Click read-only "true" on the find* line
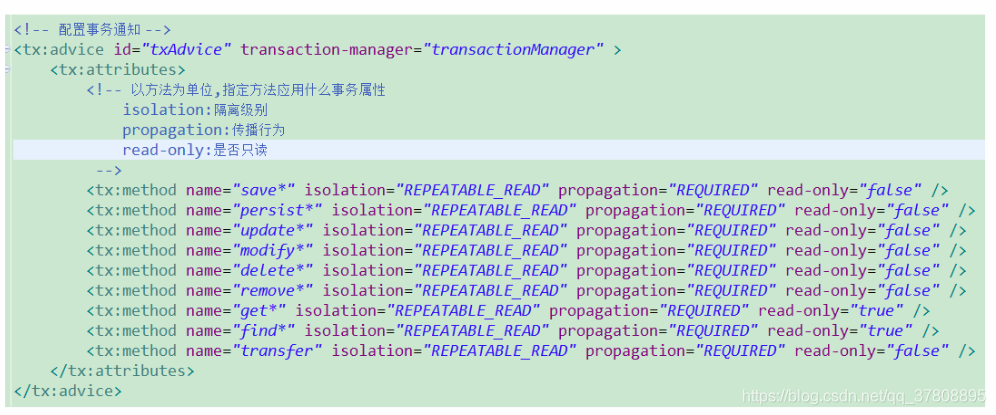 click(x=885, y=331)
